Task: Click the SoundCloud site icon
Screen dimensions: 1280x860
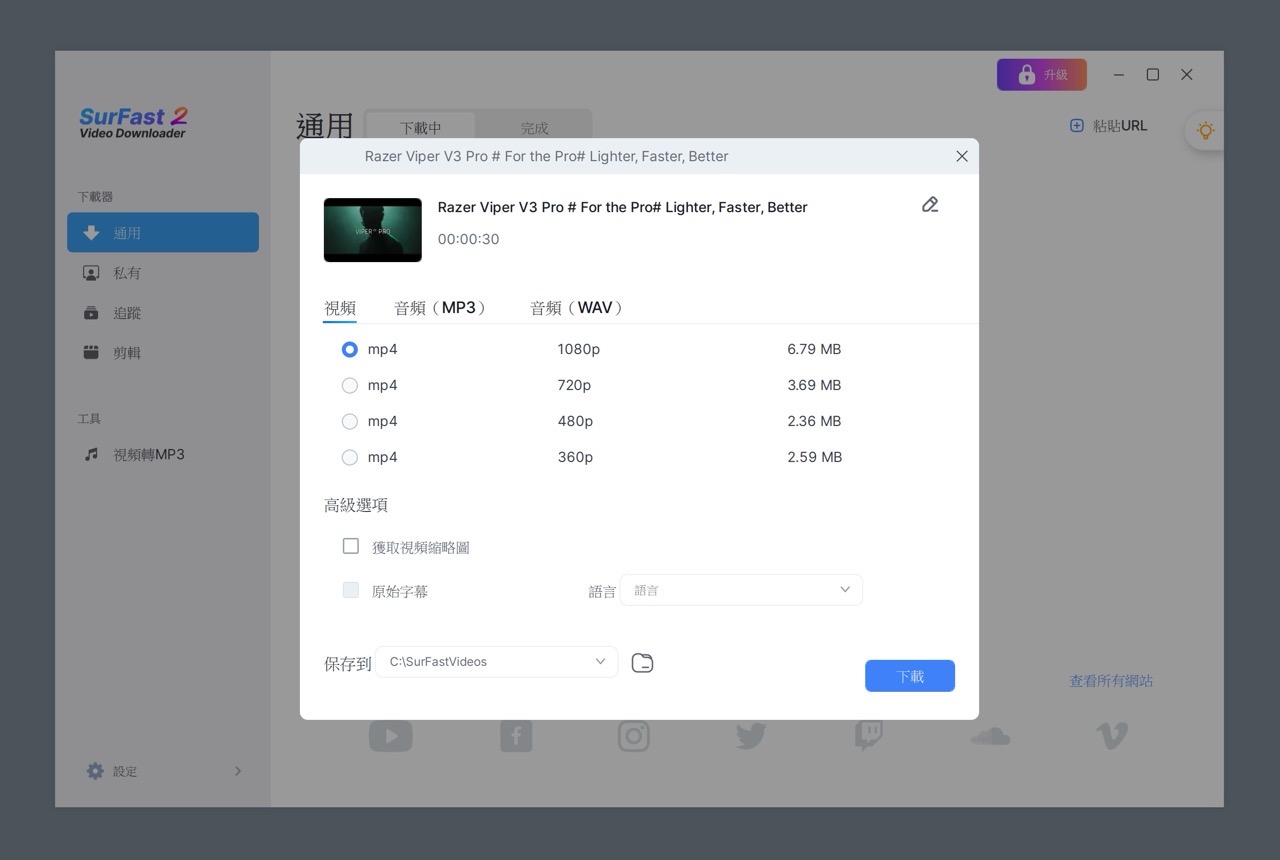Action: pos(990,737)
